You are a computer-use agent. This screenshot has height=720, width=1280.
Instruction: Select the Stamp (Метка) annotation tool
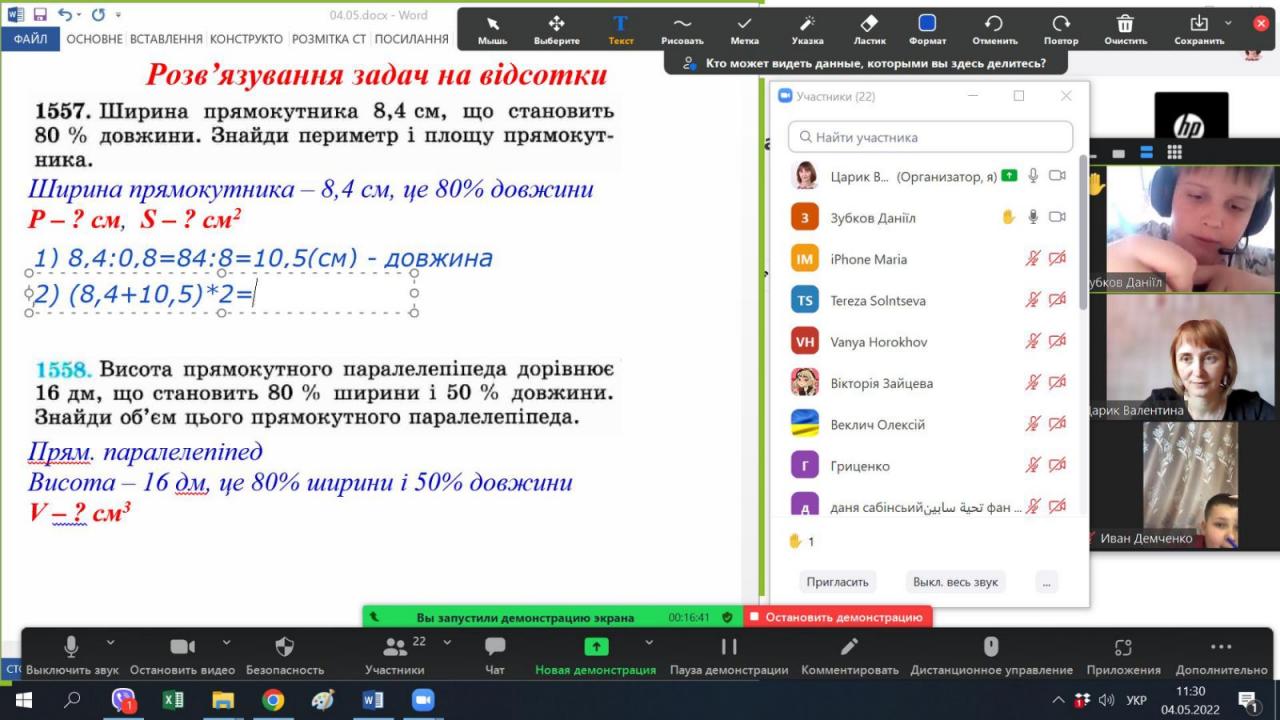pyautogui.click(x=744, y=28)
